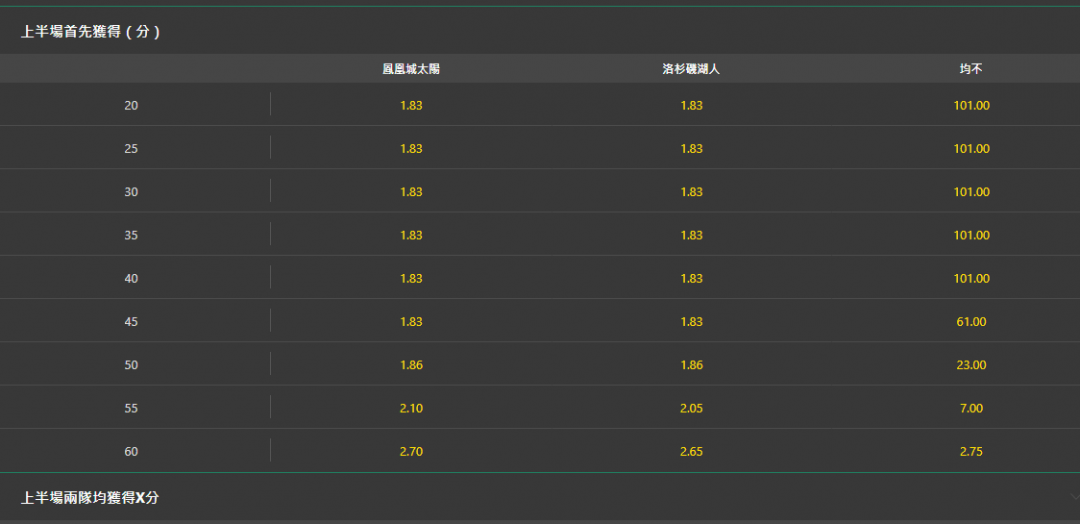Screen dimensions: 1080x524
Task: Open the 上半場兩隊均獲得X分 market title
Action: pos(90,498)
